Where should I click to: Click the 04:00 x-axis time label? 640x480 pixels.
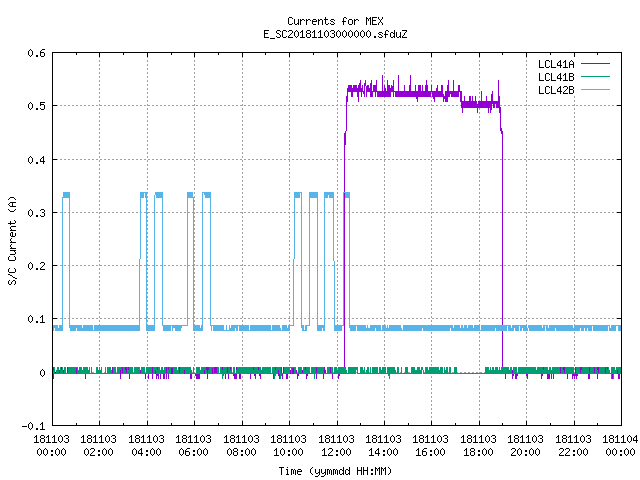coord(146,452)
